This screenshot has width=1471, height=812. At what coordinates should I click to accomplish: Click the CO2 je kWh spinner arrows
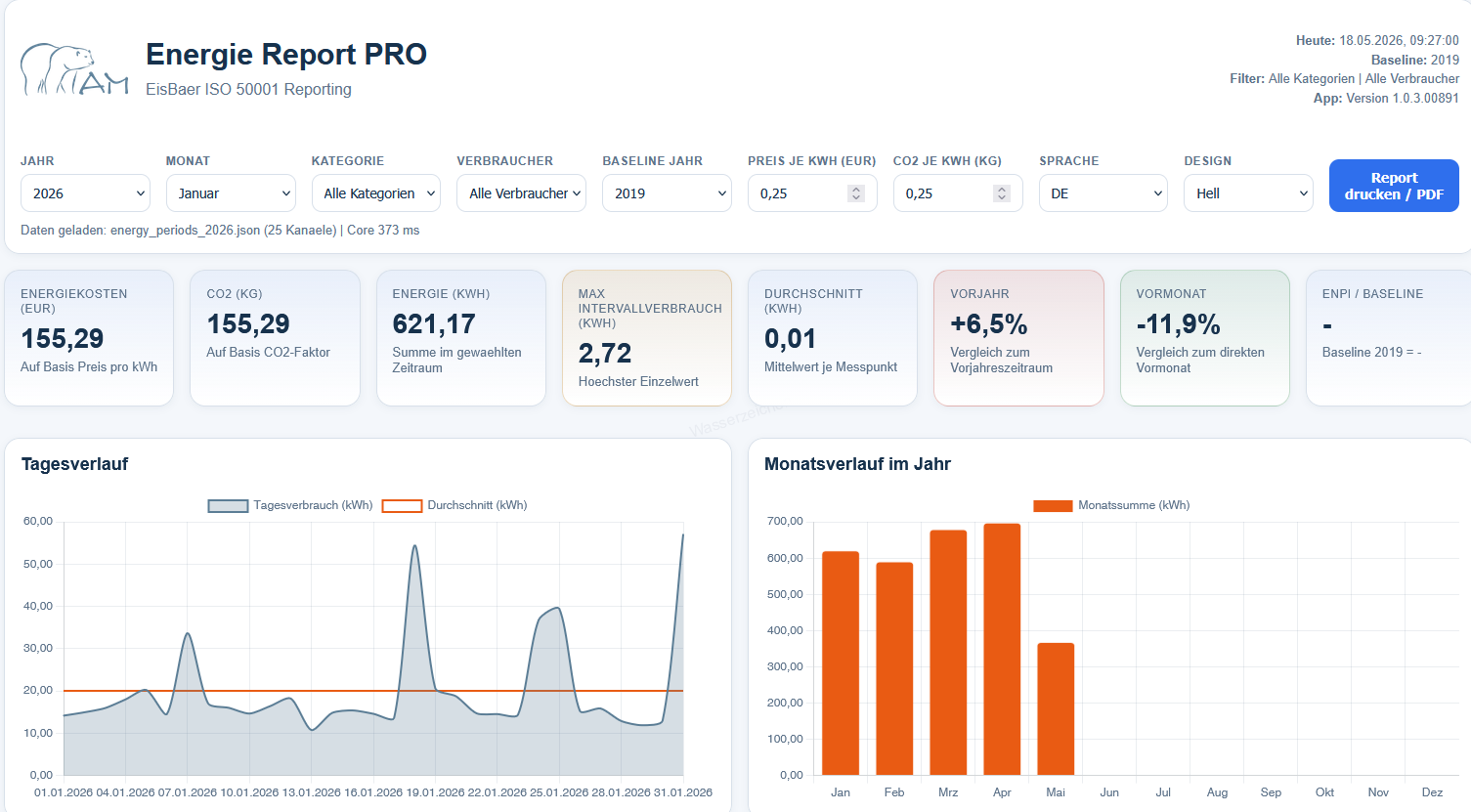click(1002, 193)
